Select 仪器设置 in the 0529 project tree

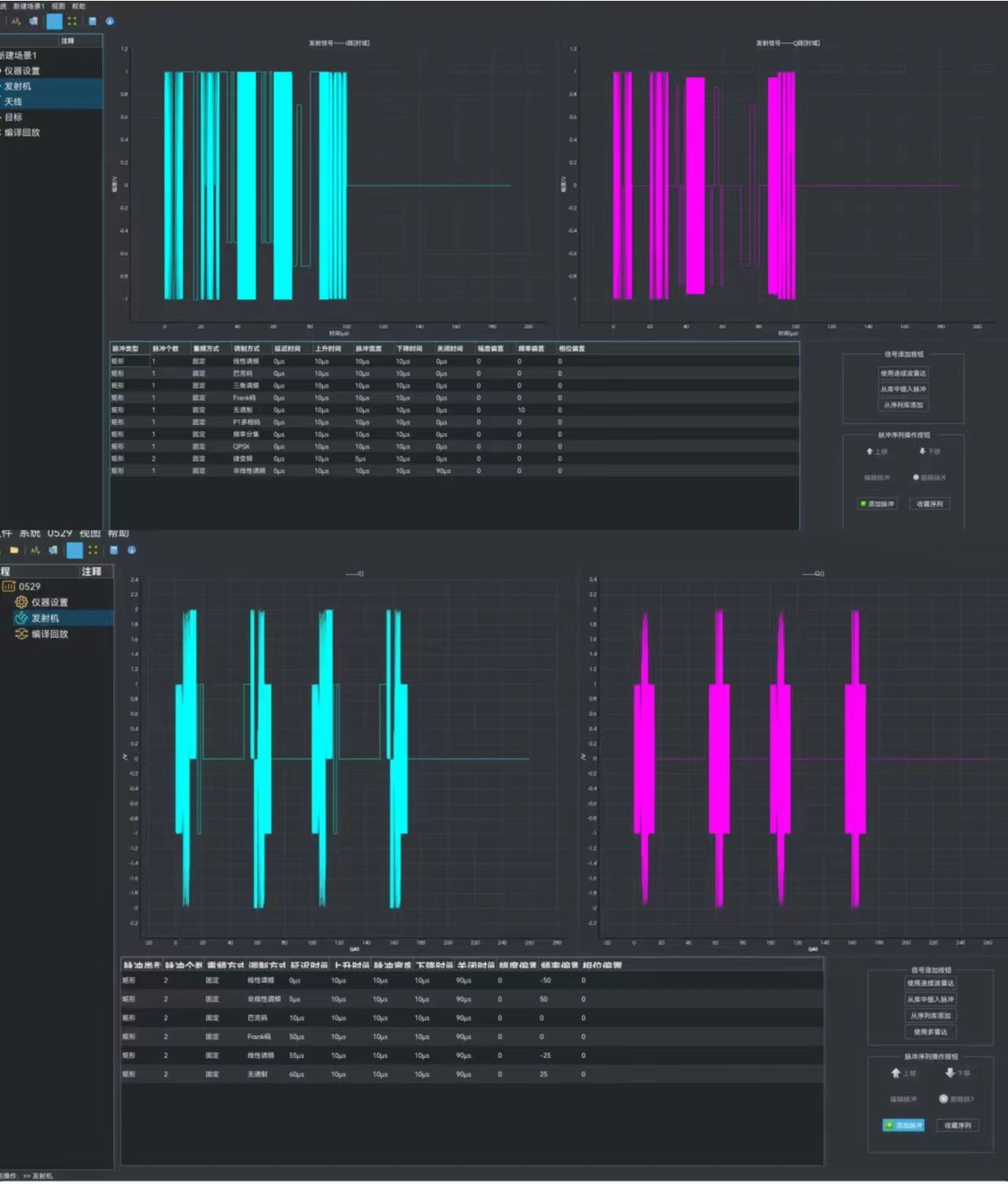pyautogui.click(x=49, y=602)
